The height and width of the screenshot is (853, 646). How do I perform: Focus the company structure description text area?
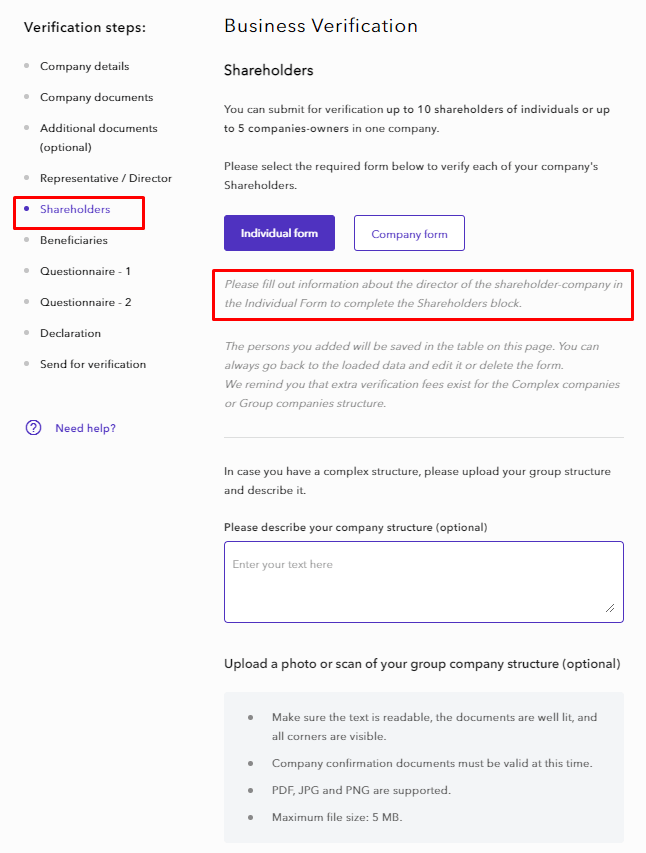click(423, 582)
